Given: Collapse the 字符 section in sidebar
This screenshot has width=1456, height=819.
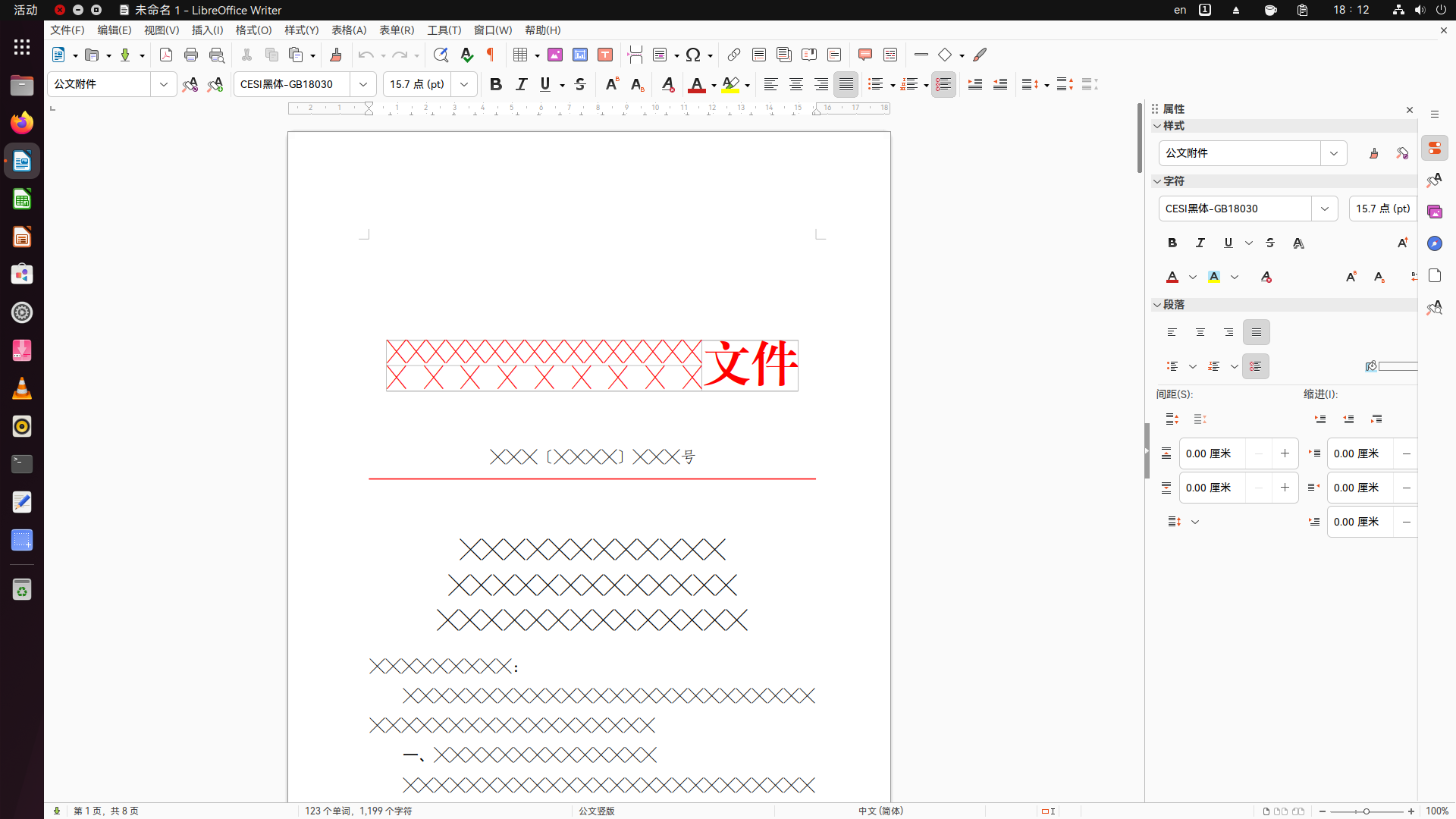Looking at the screenshot, I should [1157, 181].
